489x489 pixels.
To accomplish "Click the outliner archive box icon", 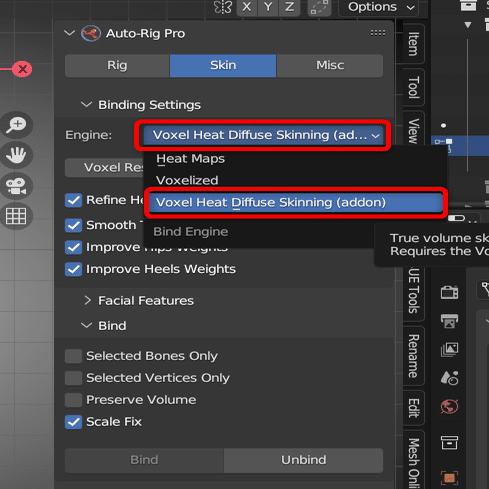I will [x=468, y=5].
